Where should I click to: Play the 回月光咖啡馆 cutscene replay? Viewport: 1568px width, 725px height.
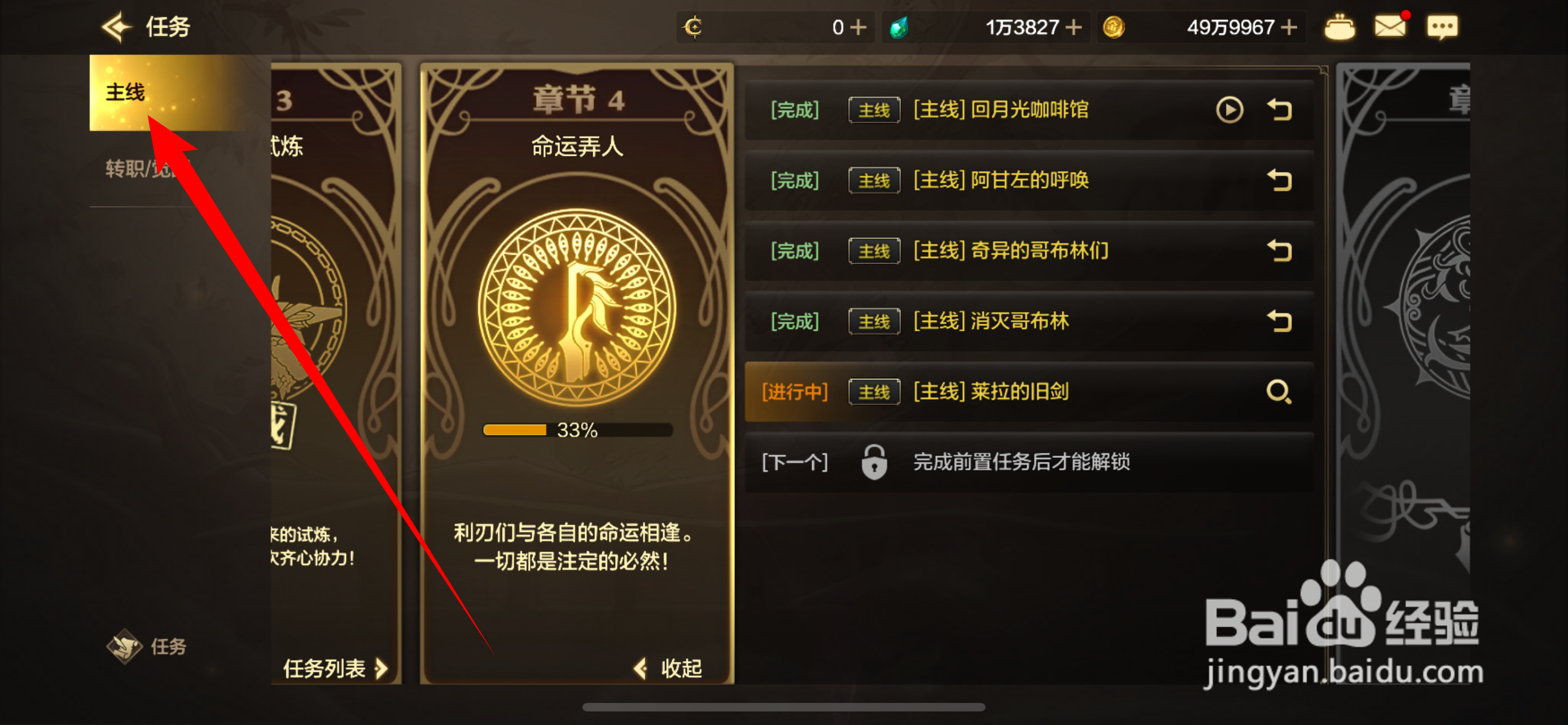coord(1229,110)
